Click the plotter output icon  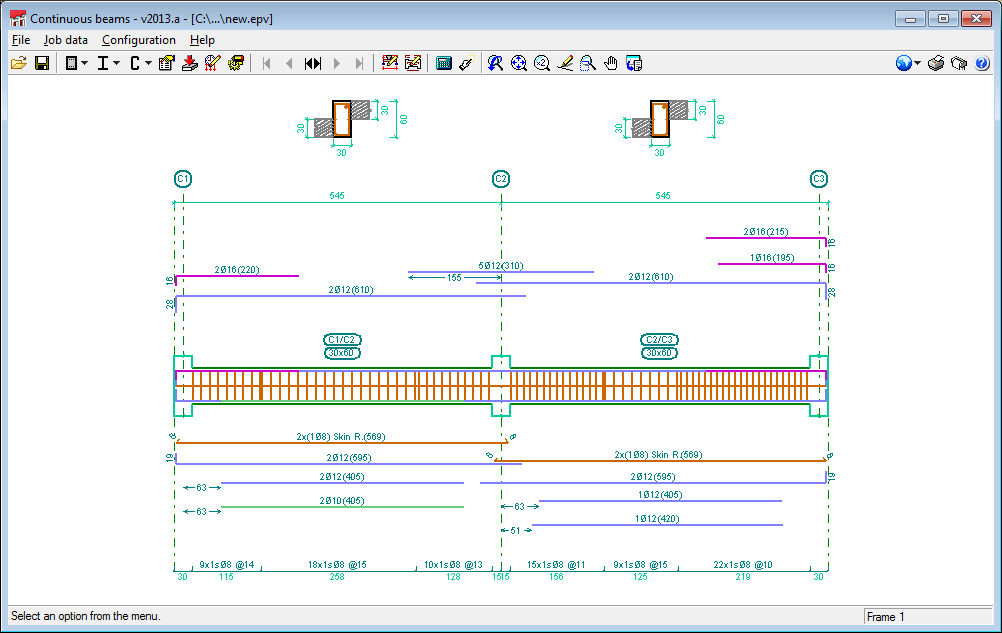pyautogui.click(x=957, y=62)
